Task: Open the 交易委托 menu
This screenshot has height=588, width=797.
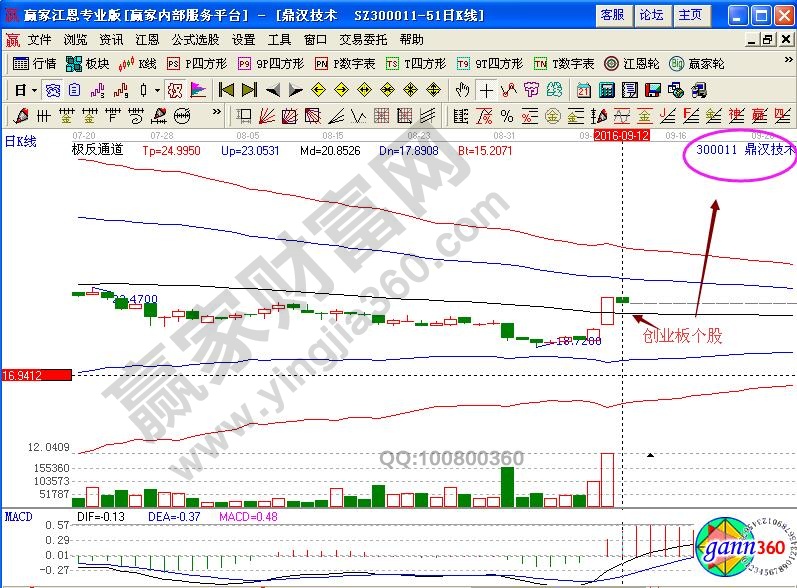Action: (363, 40)
